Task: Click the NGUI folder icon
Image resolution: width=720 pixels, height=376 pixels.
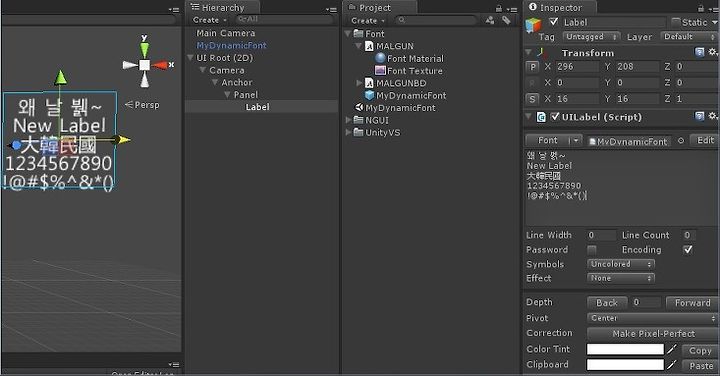Action: (359, 120)
